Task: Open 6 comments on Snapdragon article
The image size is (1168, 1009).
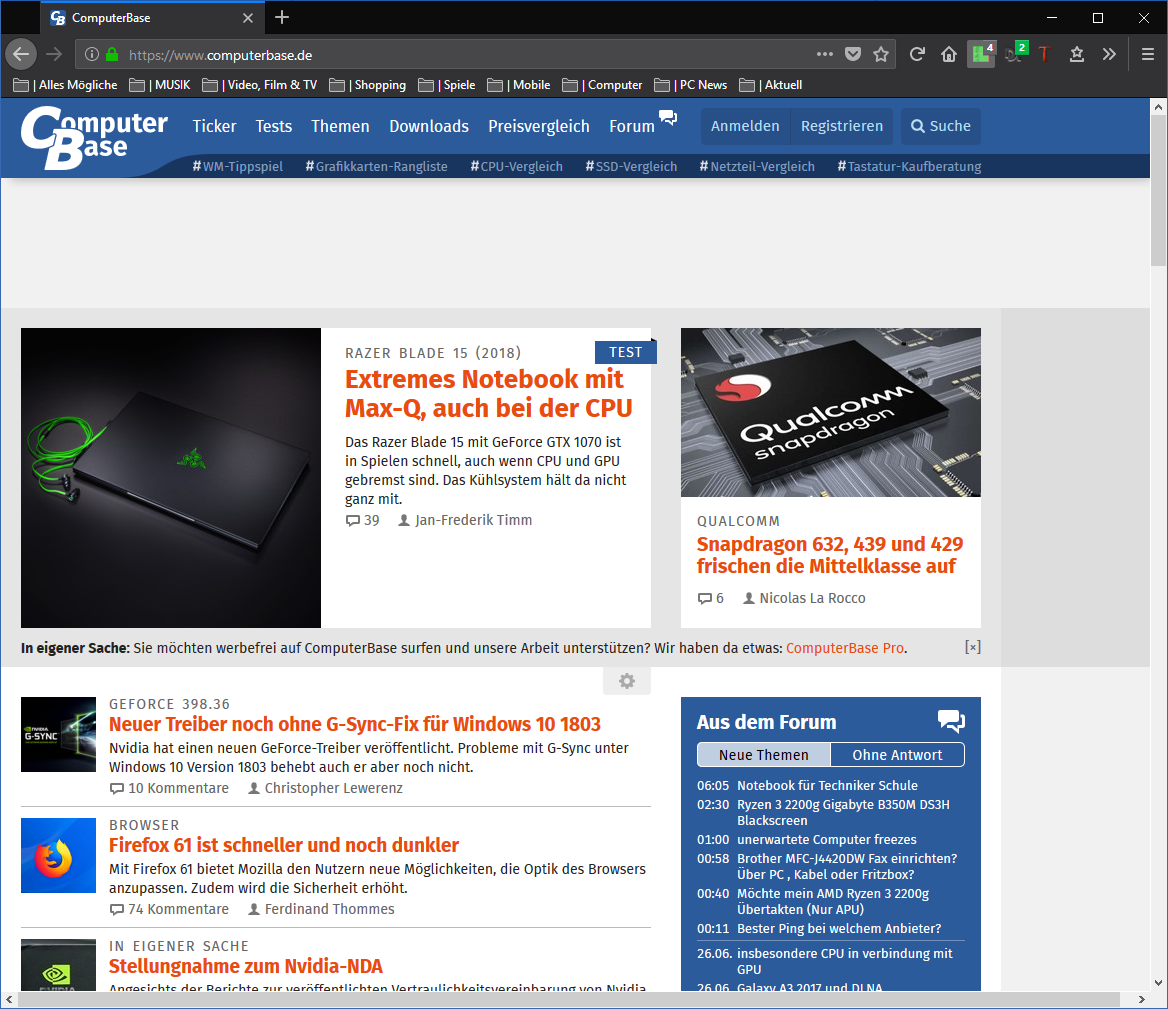Action: [711, 598]
